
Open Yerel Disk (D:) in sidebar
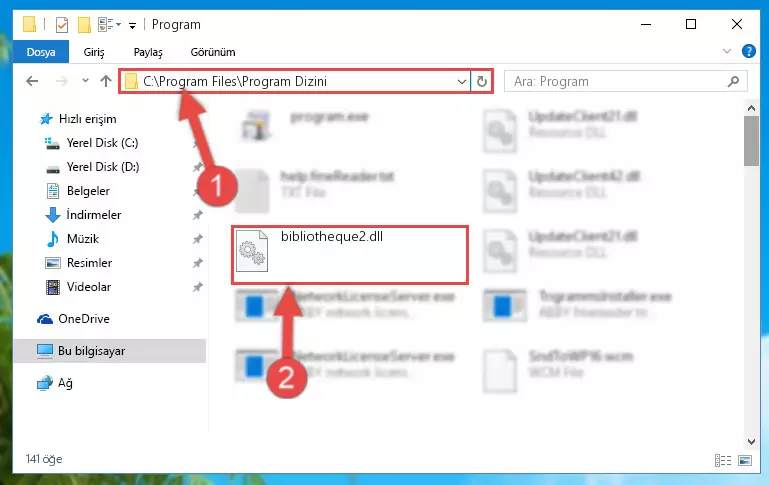92,167
